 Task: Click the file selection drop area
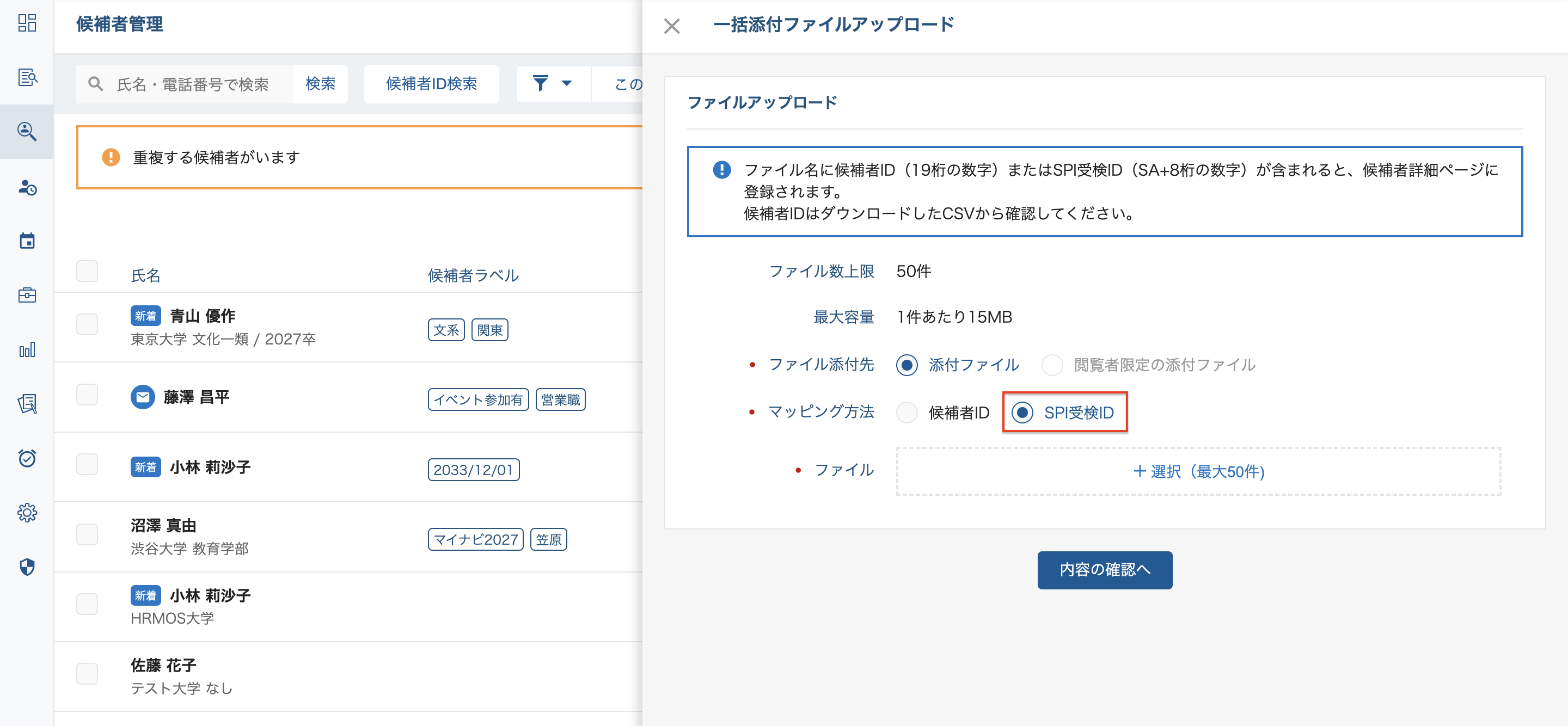point(1198,472)
